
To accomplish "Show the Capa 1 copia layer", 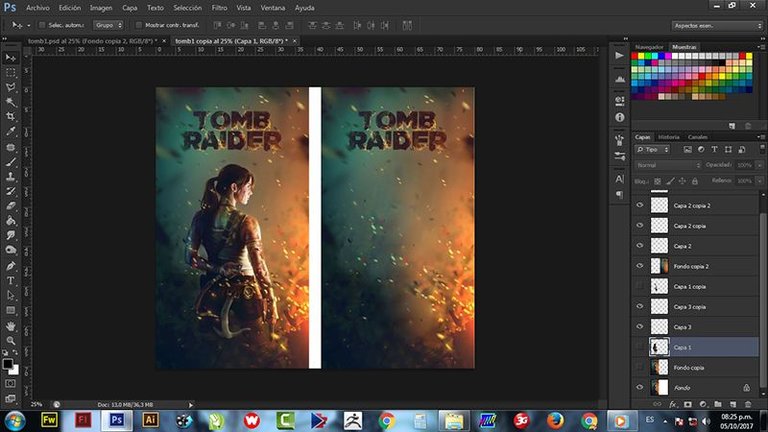I will (640, 286).
